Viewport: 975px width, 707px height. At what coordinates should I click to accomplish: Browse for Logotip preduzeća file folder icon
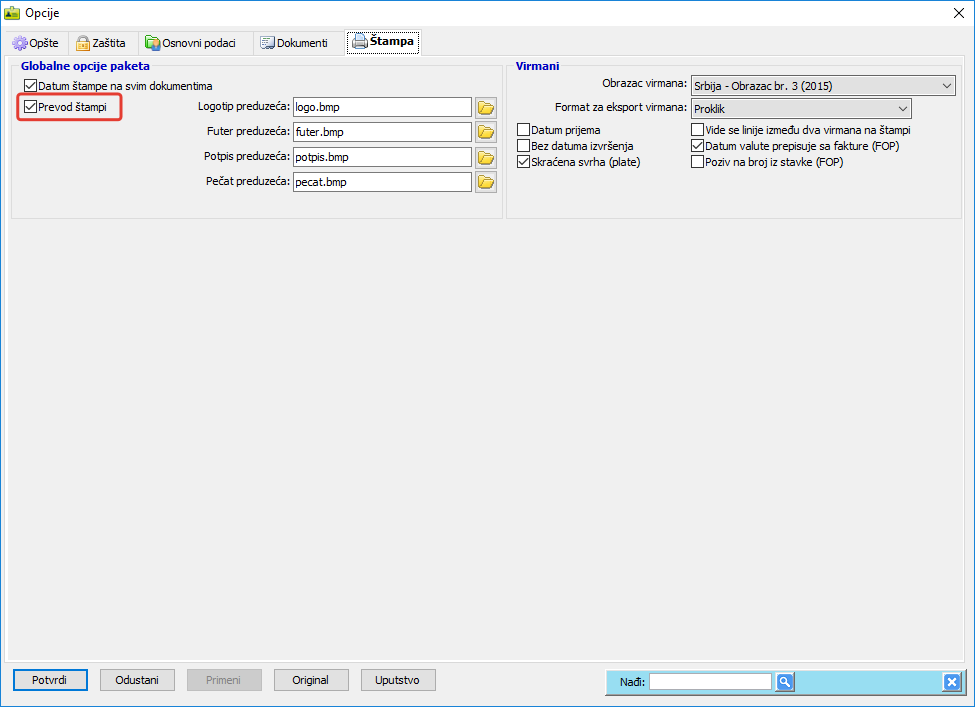click(486, 107)
